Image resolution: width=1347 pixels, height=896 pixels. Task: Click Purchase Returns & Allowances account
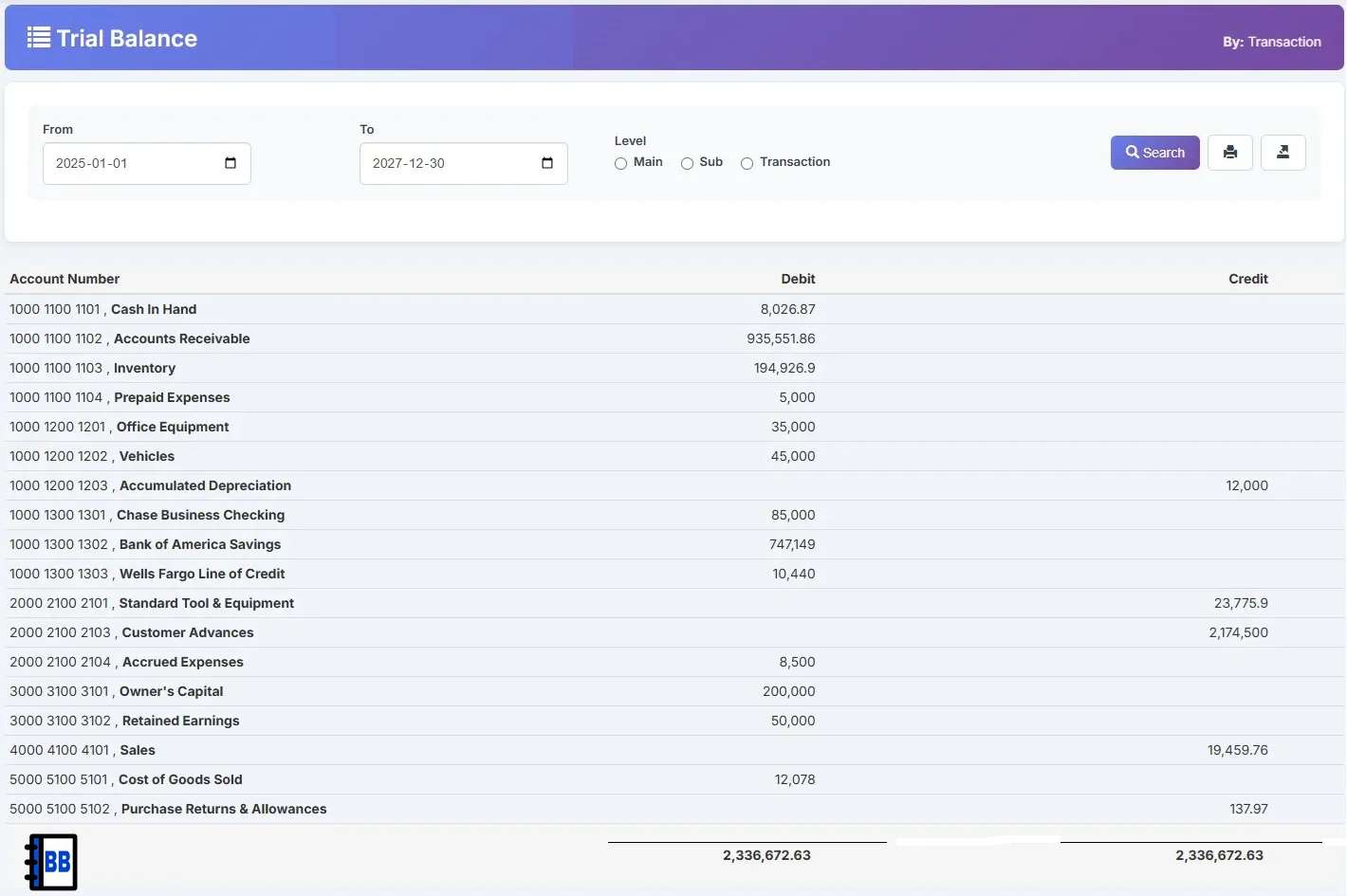[224, 809]
